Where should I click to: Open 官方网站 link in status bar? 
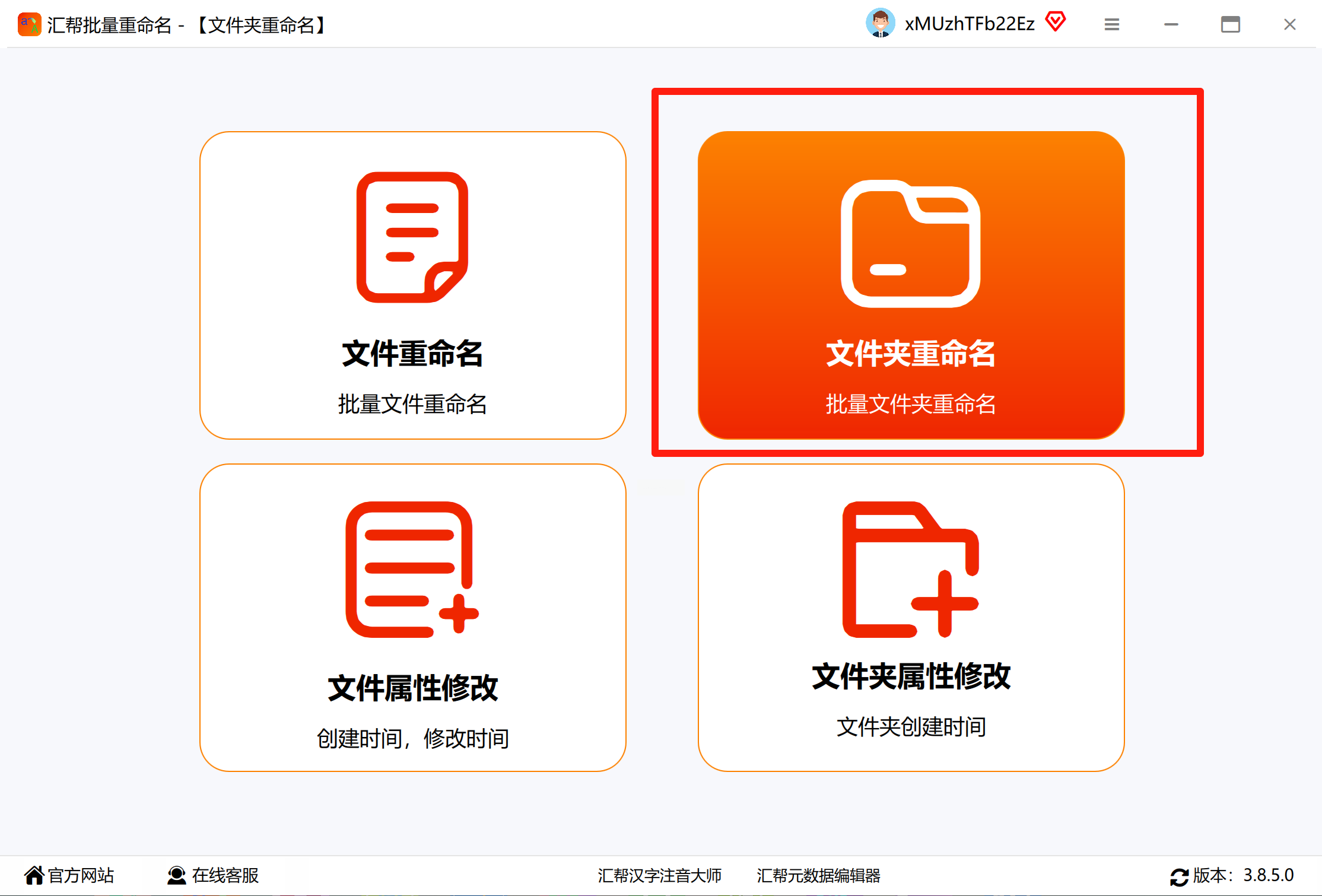pos(81,875)
